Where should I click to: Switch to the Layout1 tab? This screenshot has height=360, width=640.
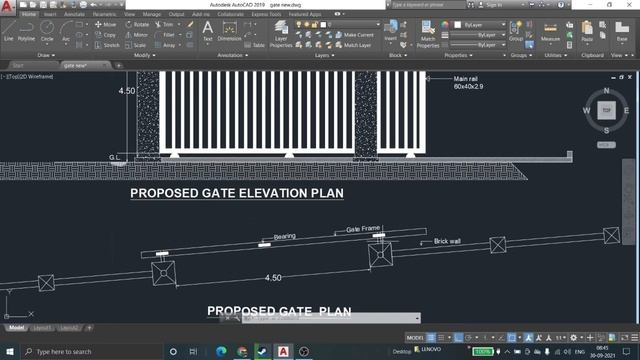42,328
